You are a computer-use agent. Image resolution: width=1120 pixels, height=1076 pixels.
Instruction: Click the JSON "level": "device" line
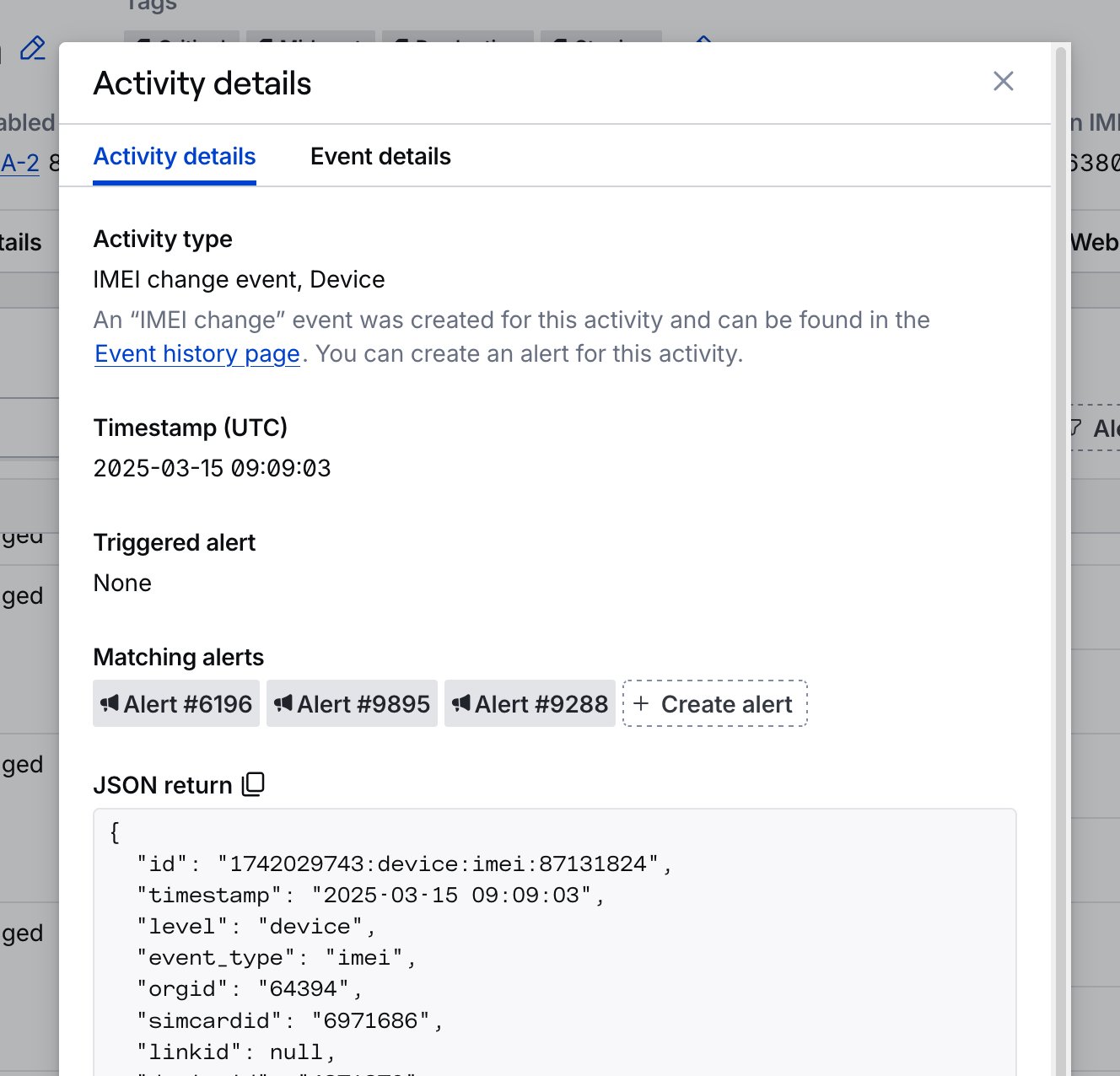(x=256, y=926)
